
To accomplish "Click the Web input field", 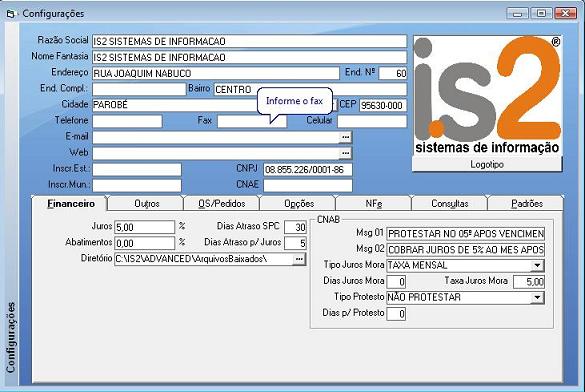I will click(x=216, y=153).
